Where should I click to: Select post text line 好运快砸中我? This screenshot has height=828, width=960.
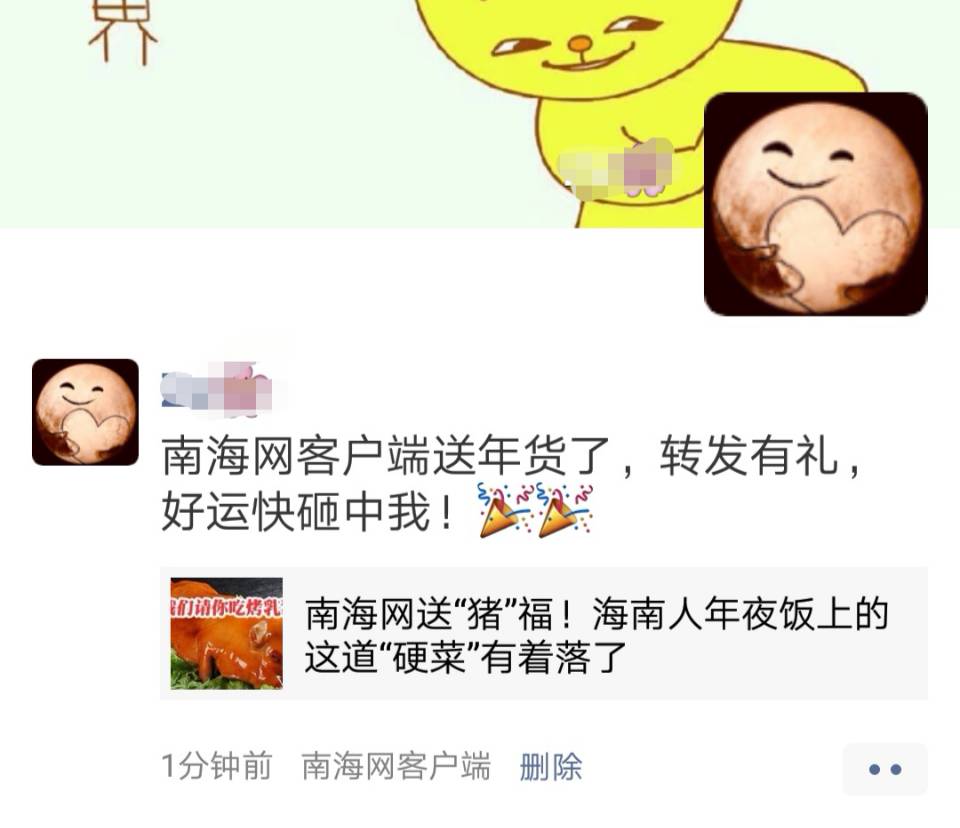click(308, 511)
